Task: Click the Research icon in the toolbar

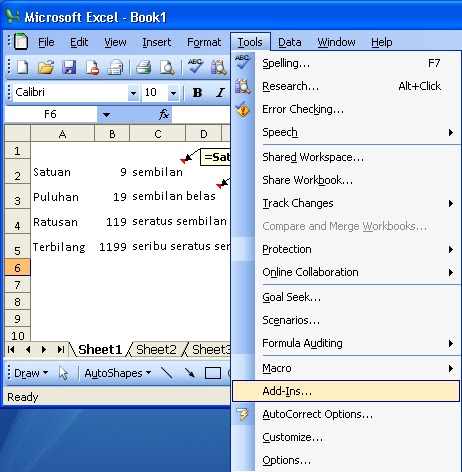Action: pos(218,67)
